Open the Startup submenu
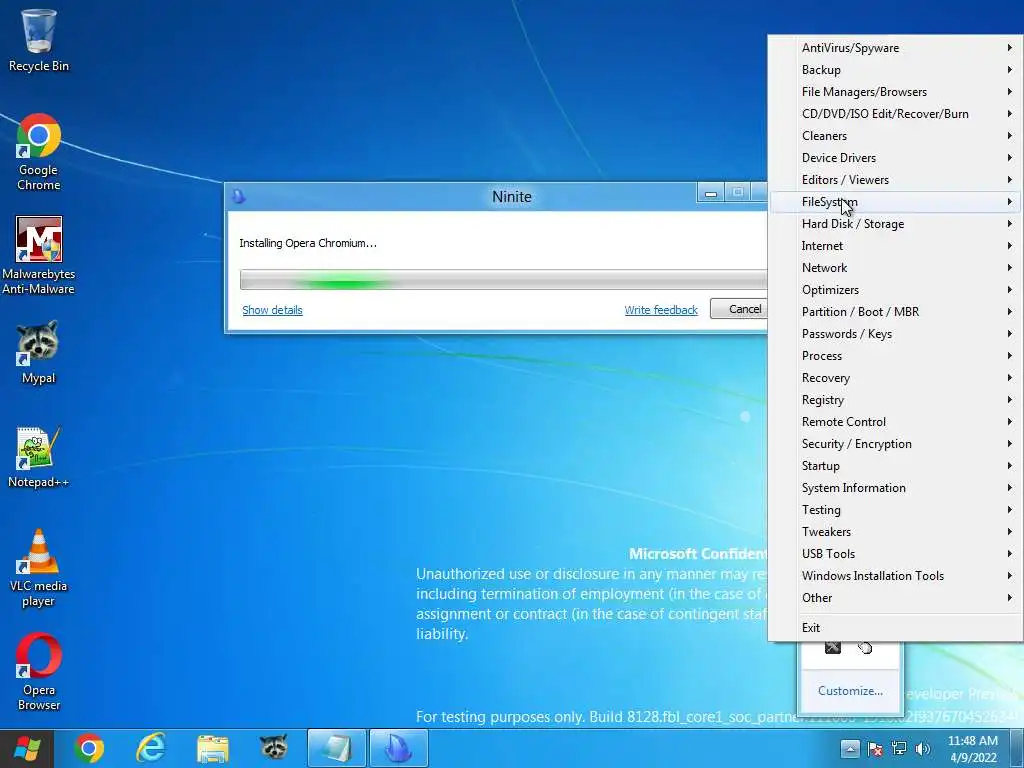 pyautogui.click(x=894, y=466)
